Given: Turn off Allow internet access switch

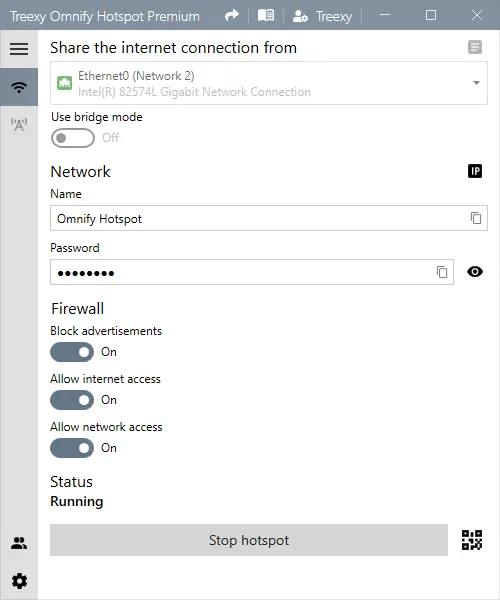Looking at the screenshot, I should click(x=72, y=400).
